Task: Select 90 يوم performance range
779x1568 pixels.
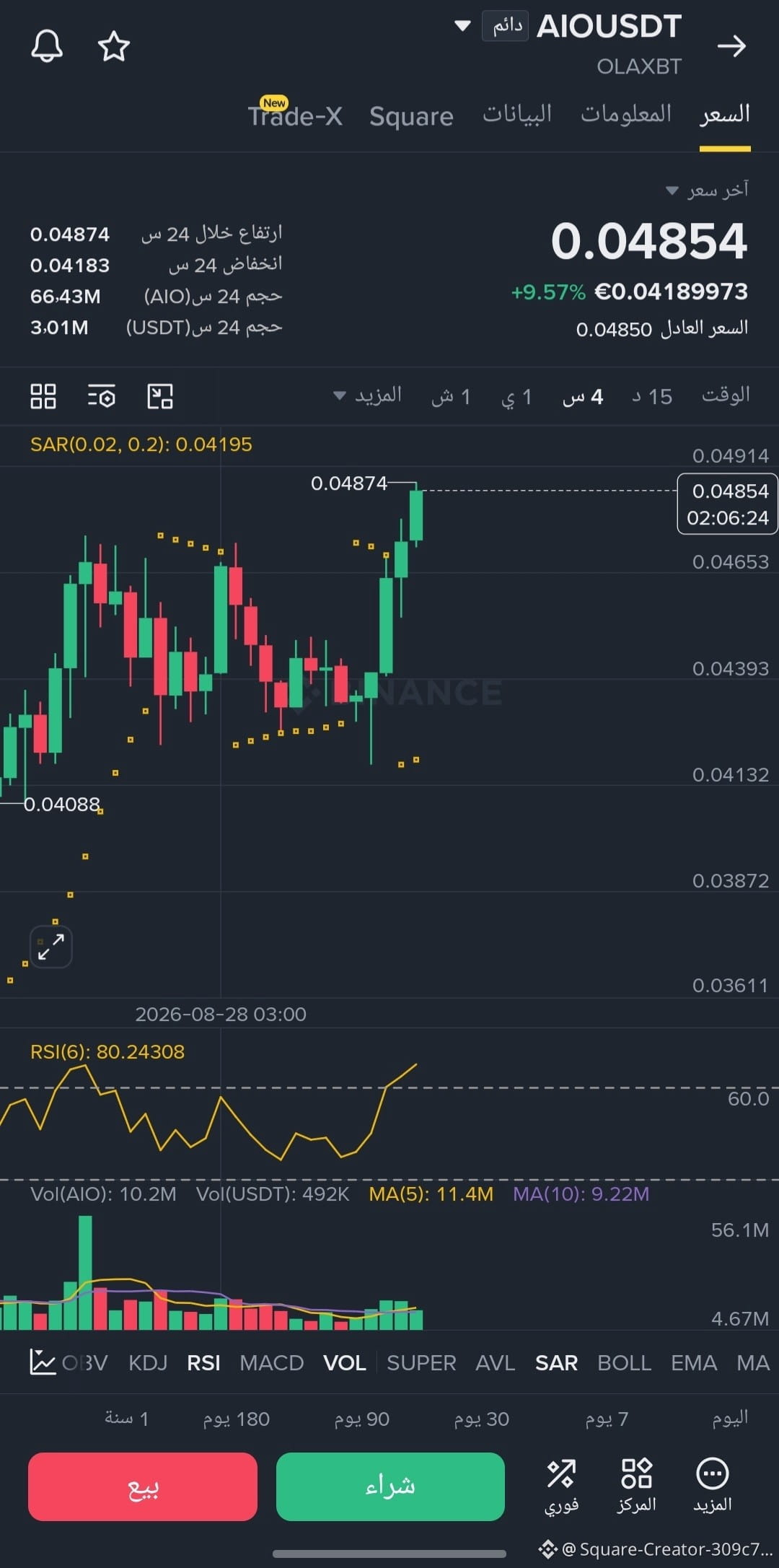Action: [x=361, y=1419]
